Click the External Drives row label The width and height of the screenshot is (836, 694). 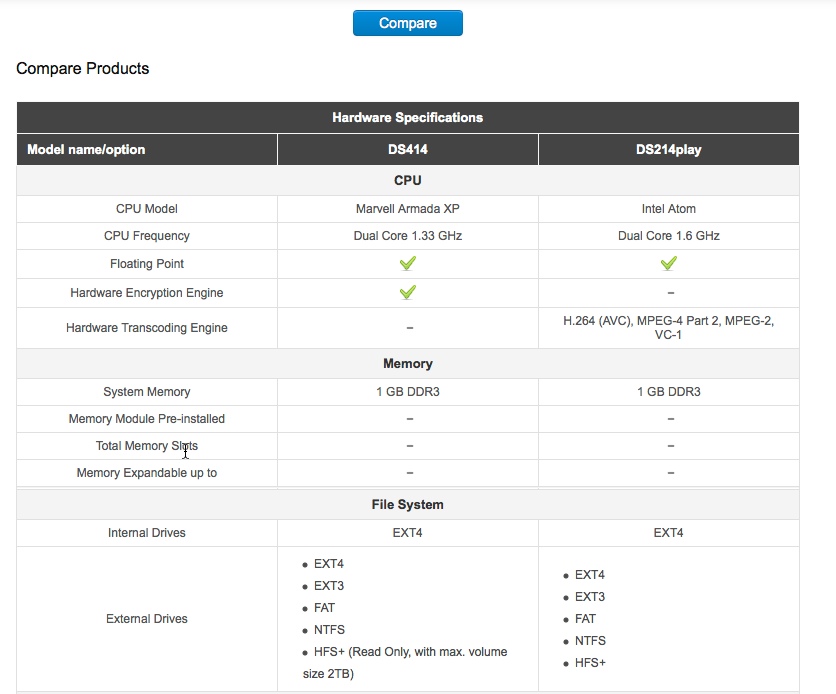pos(147,619)
